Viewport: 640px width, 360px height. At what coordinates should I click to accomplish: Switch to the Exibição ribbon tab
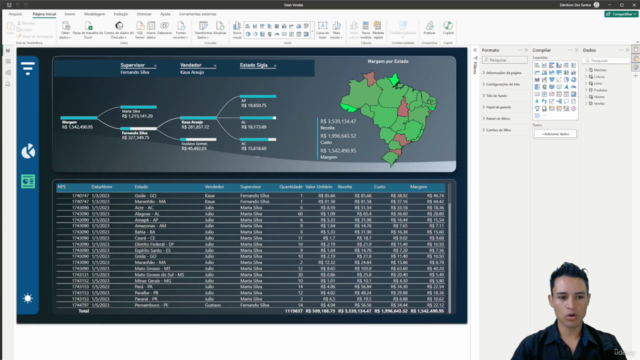pos(120,14)
